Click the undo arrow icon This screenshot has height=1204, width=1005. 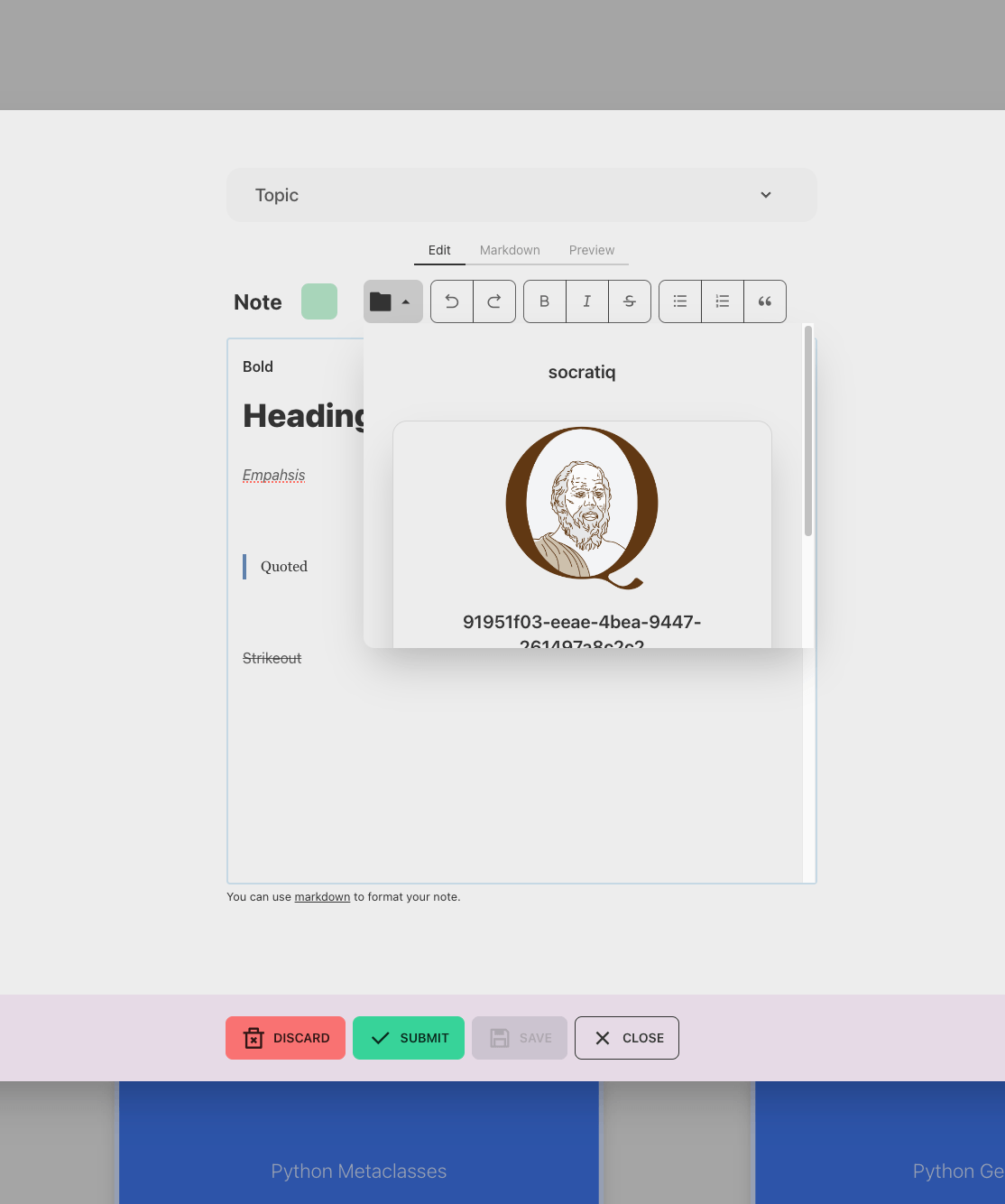coord(452,301)
